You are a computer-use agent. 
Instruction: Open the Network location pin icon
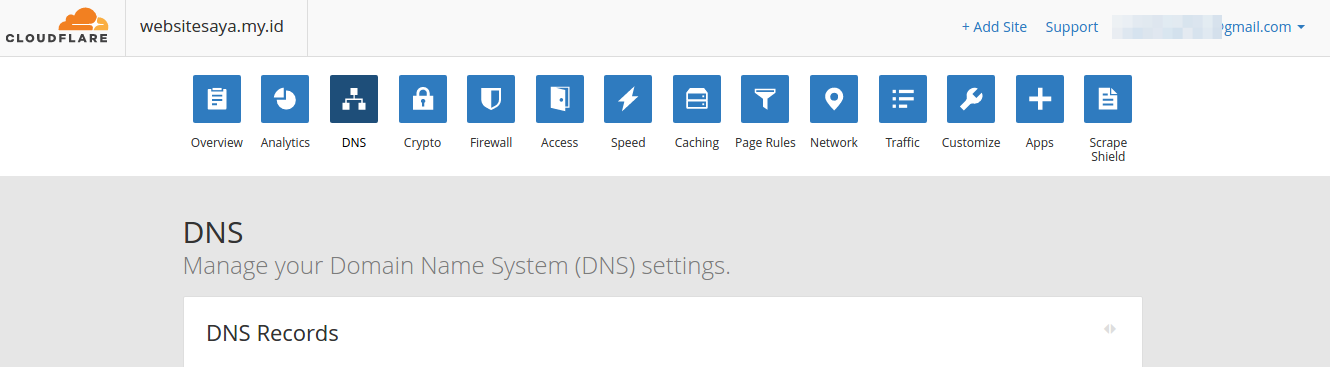pyautogui.click(x=834, y=99)
